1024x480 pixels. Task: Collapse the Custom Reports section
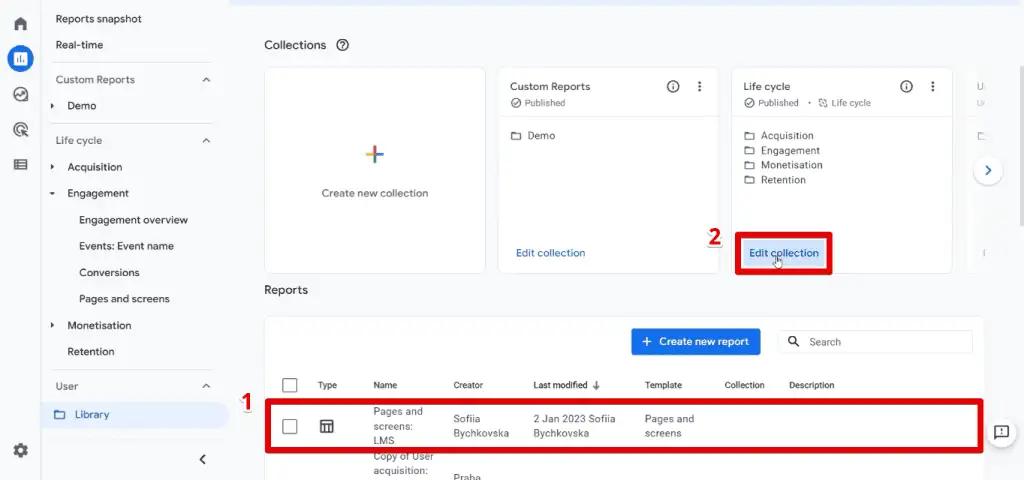click(x=206, y=80)
